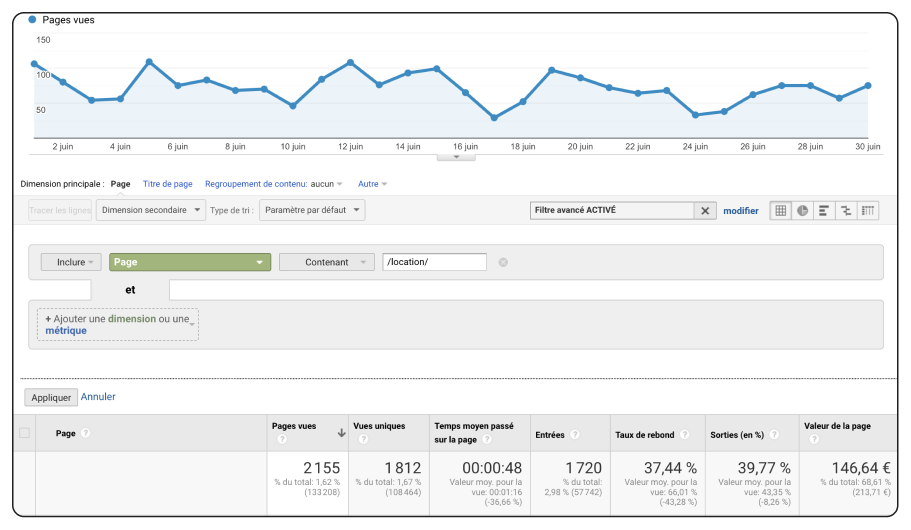Focus Filtre avancé ACTIVÉ search box

pyautogui.click(x=612, y=210)
